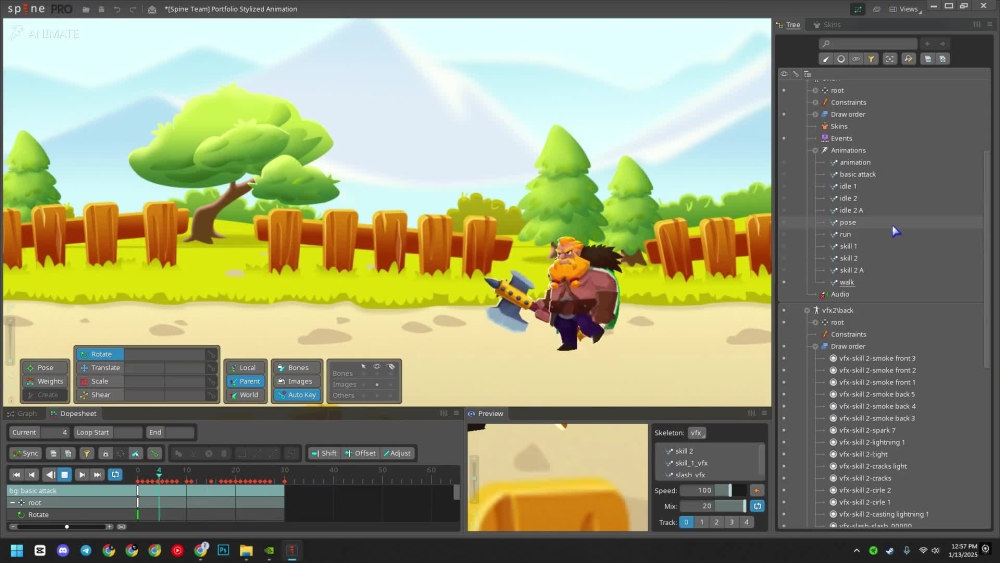Toggle Bones compensation
Image resolution: width=1000 pixels, height=563 pixels.
tap(297, 368)
